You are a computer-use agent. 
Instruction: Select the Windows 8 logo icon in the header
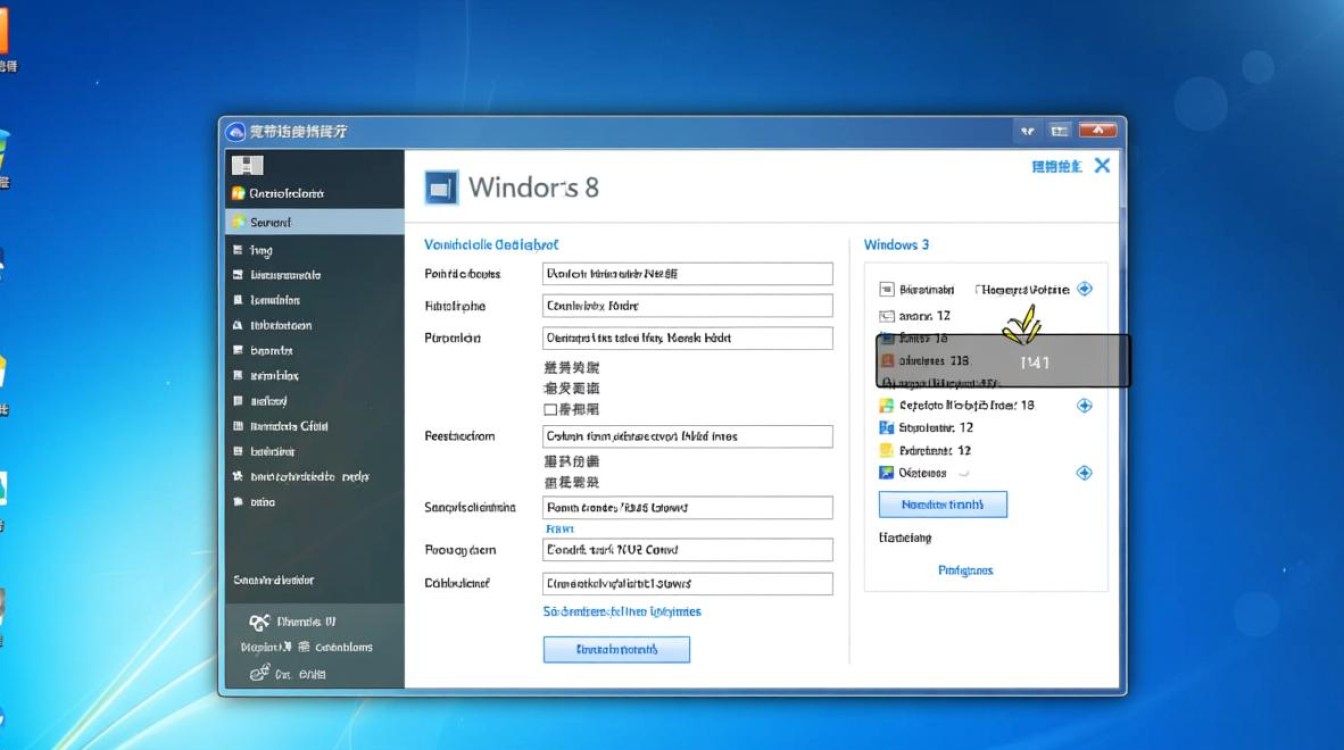click(440, 186)
